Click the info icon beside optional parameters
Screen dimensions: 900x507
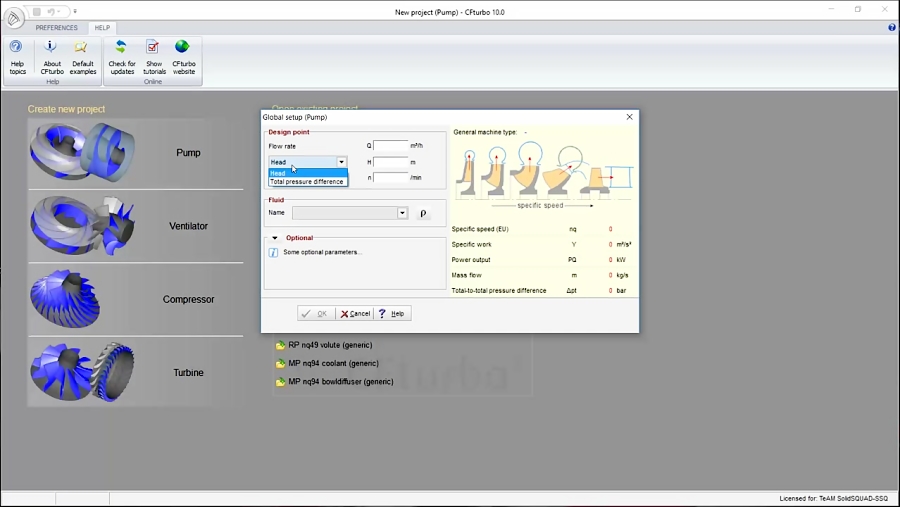click(x=273, y=252)
